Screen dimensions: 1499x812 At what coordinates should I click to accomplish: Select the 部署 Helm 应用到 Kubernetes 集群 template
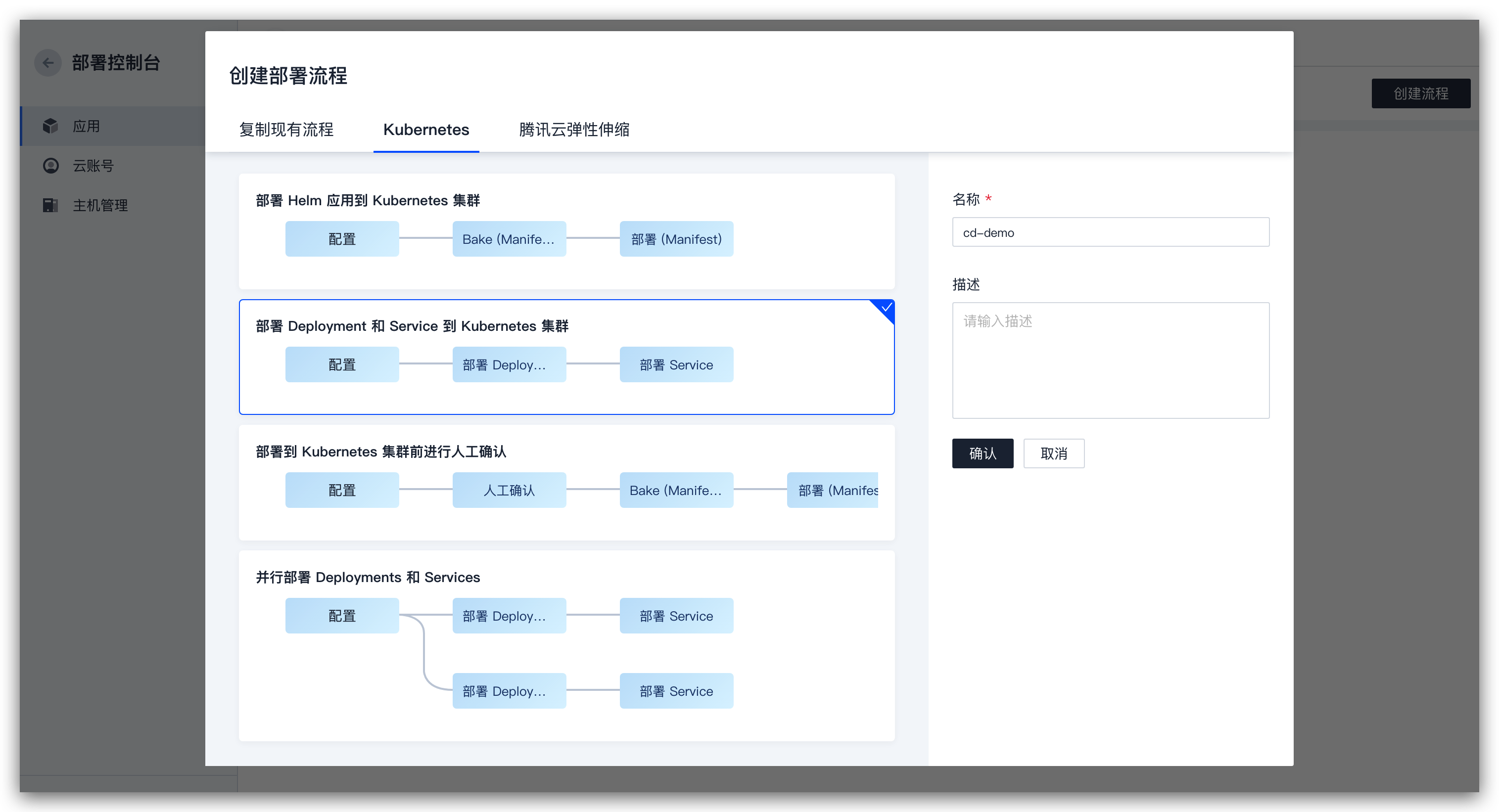click(x=566, y=231)
